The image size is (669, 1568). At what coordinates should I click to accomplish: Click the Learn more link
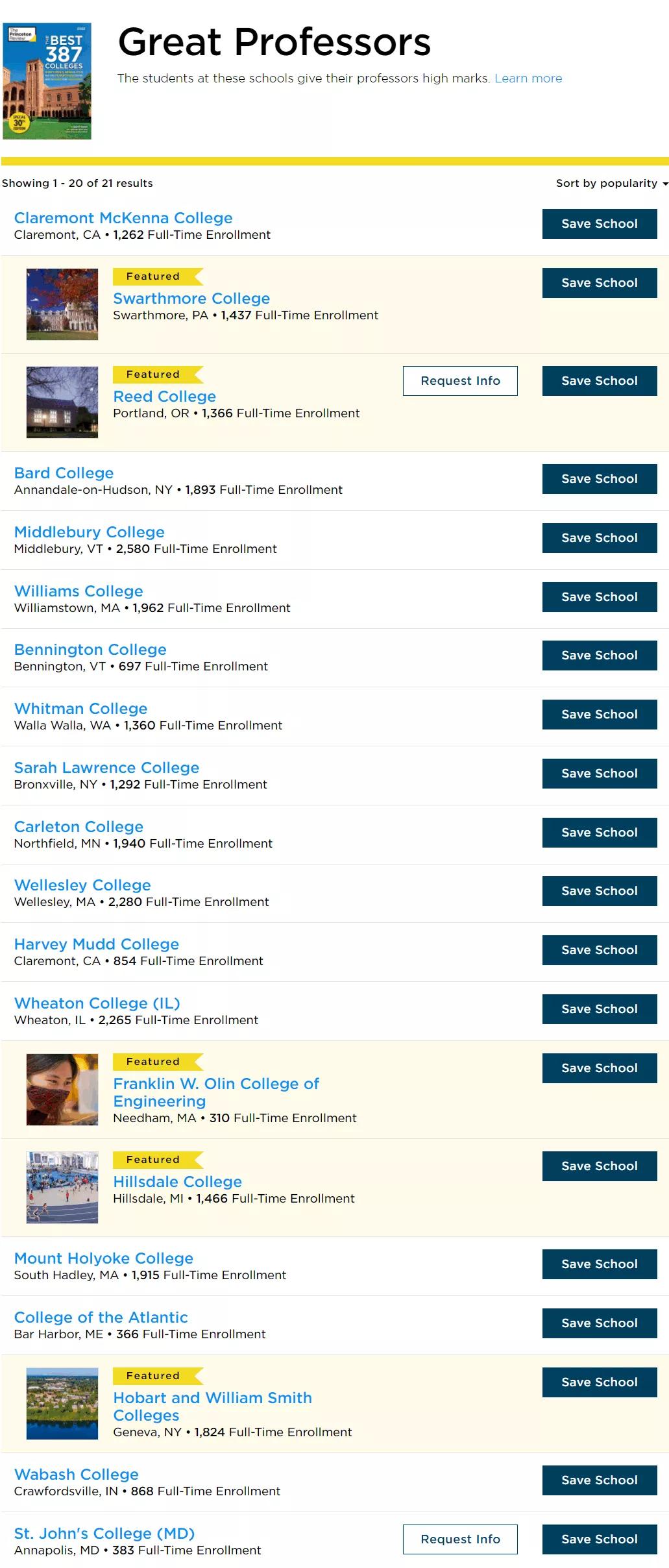(528, 79)
